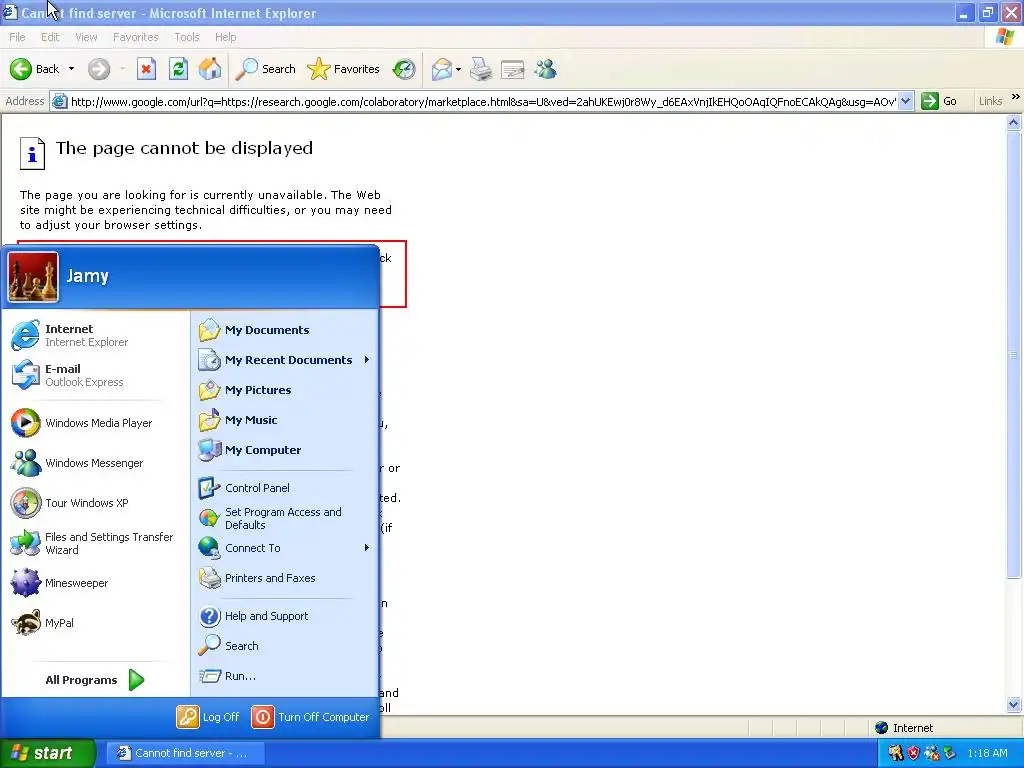
Task: Launch Minesweeper game
Action: coord(60,583)
